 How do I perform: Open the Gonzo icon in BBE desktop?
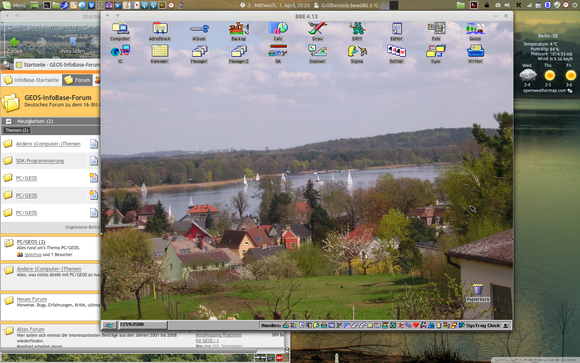click(x=475, y=31)
